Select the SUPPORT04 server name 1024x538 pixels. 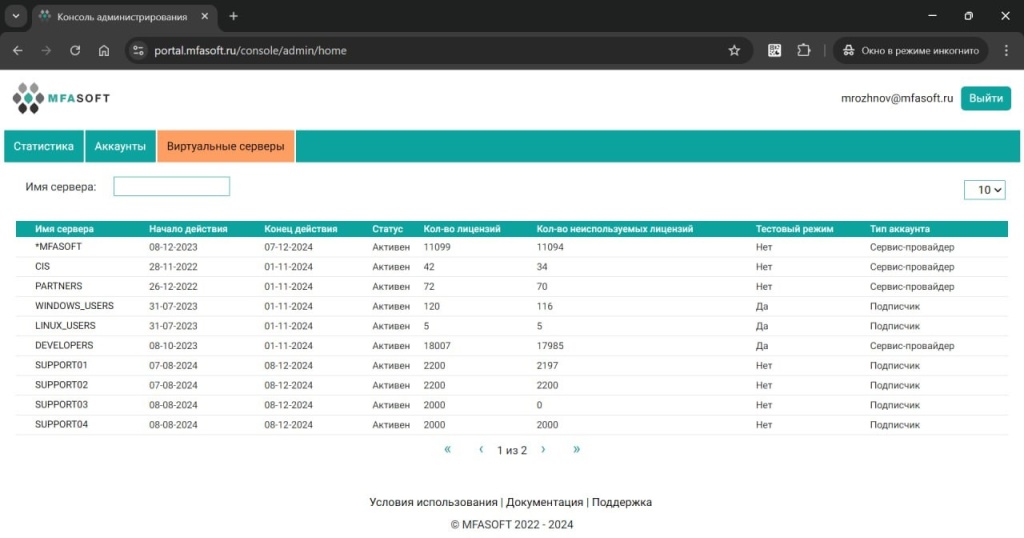pos(61,424)
